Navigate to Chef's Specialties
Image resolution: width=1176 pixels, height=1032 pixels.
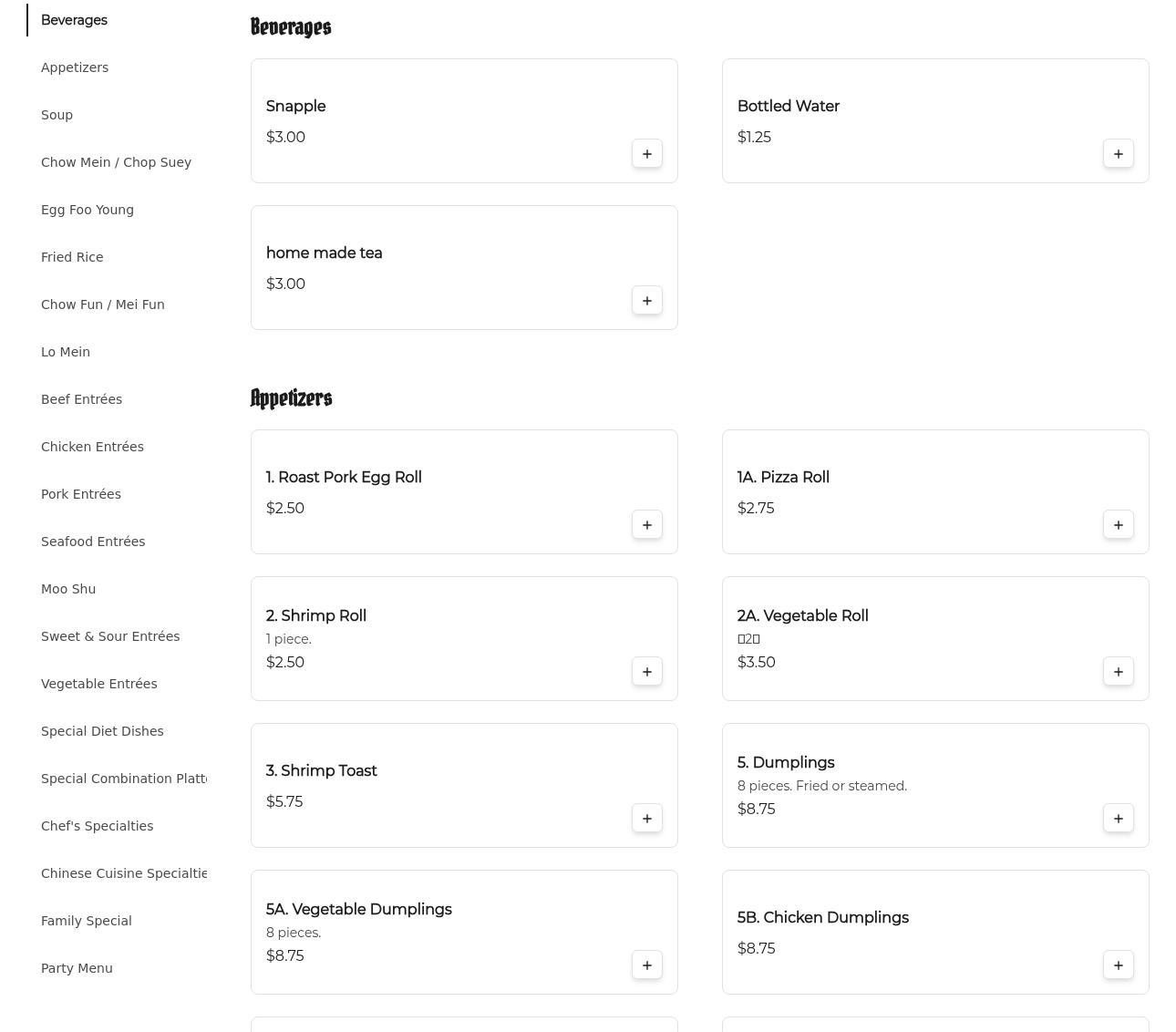[x=97, y=826]
